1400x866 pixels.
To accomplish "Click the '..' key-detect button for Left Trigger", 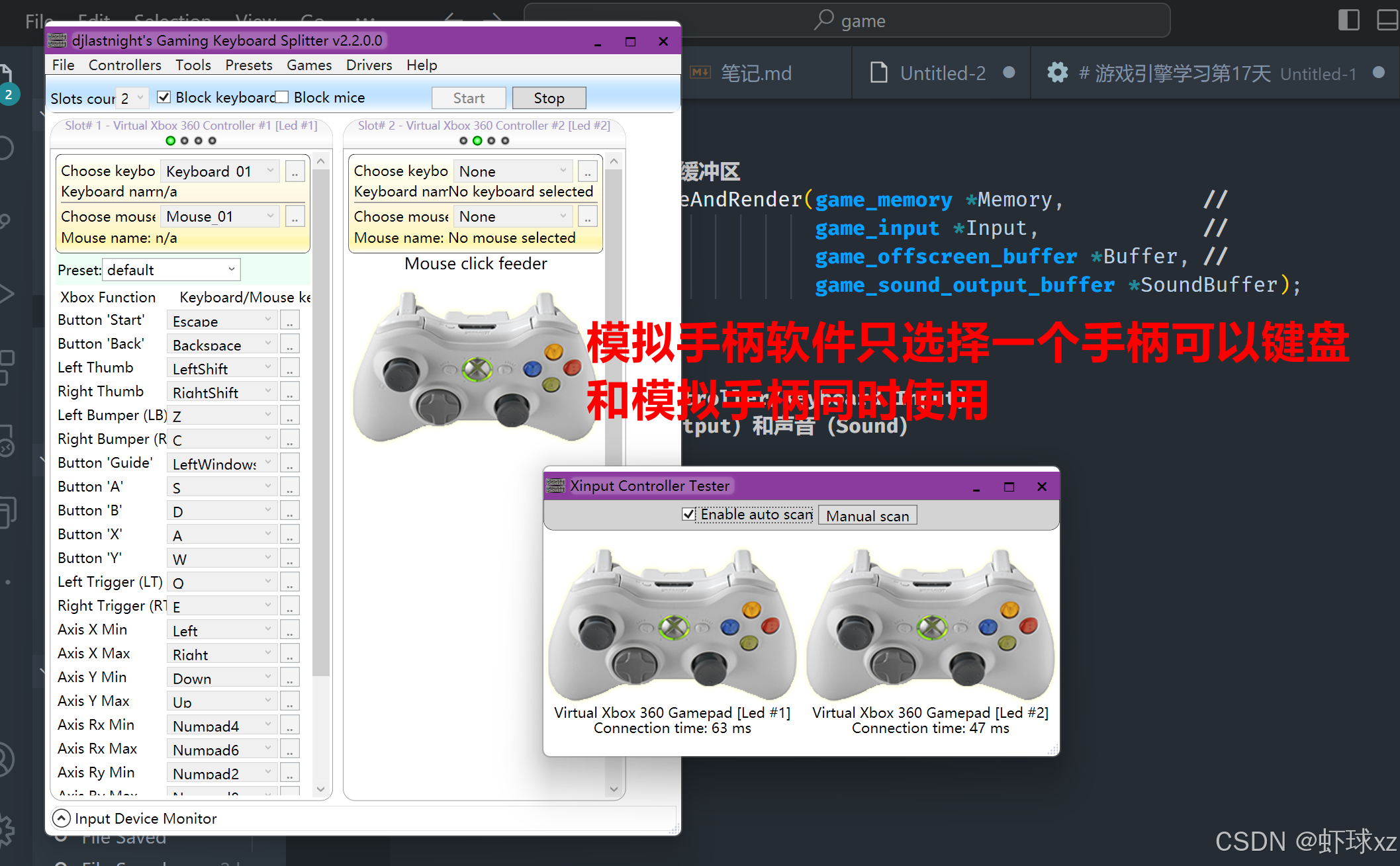I will click(x=289, y=583).
